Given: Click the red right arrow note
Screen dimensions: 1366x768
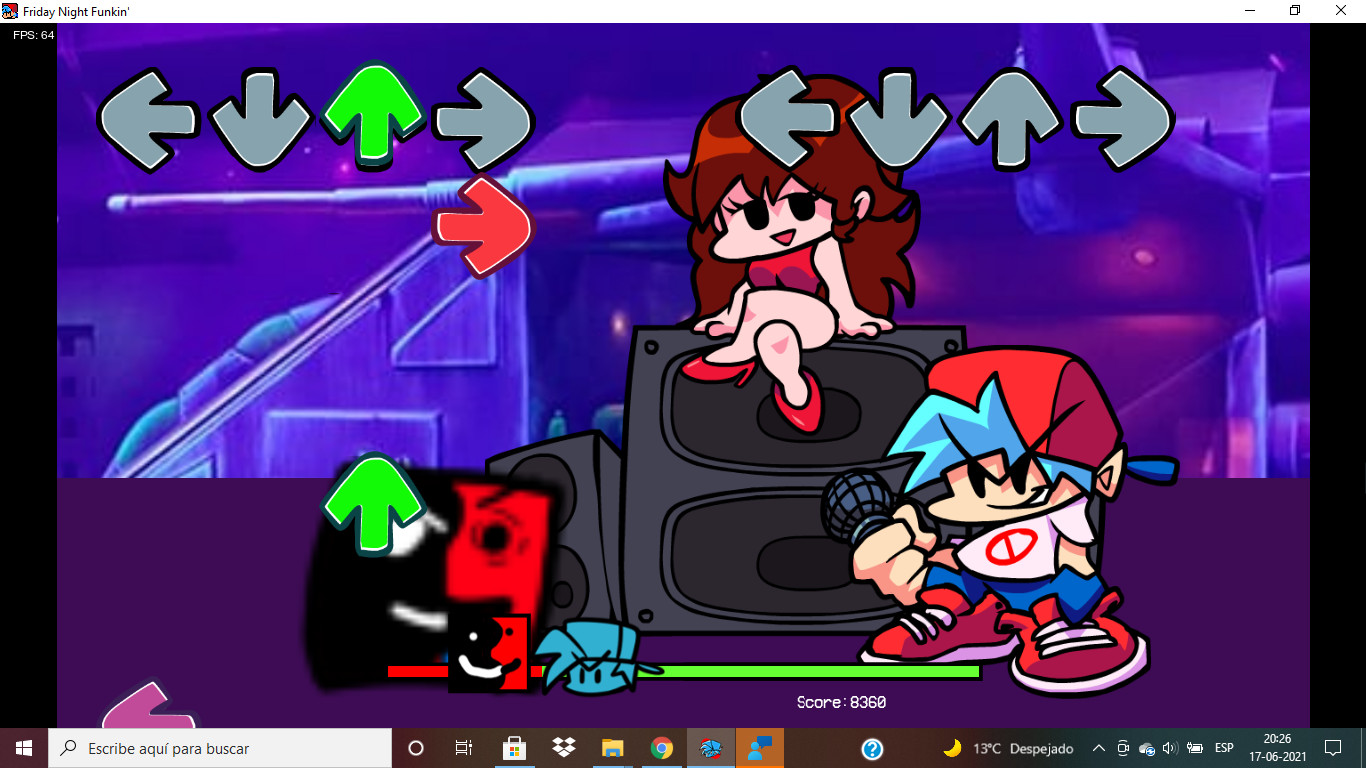Looking at the screenshot, I should tap(484, 226).
